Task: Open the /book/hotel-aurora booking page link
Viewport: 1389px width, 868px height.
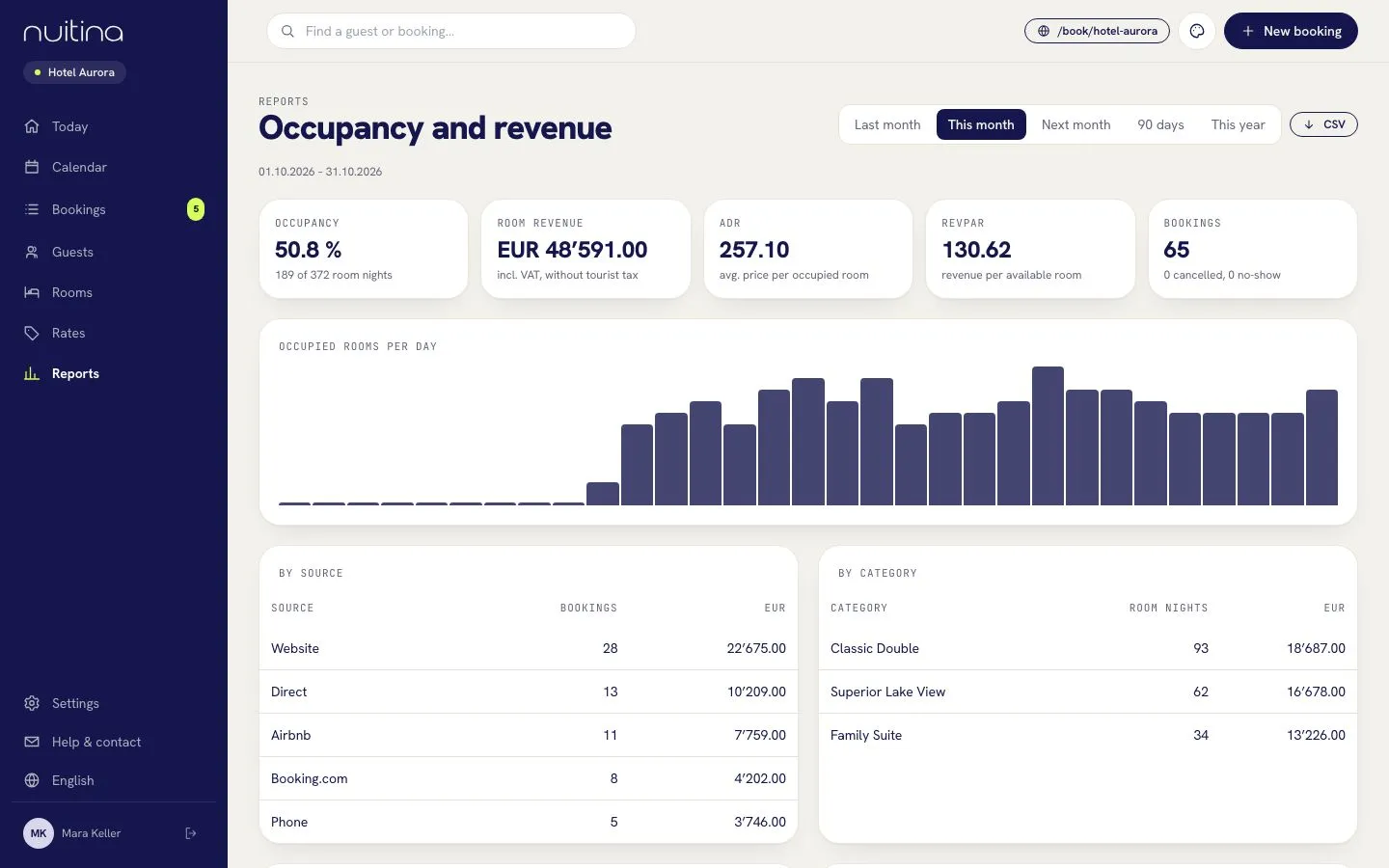Action: pos(1097,31)
